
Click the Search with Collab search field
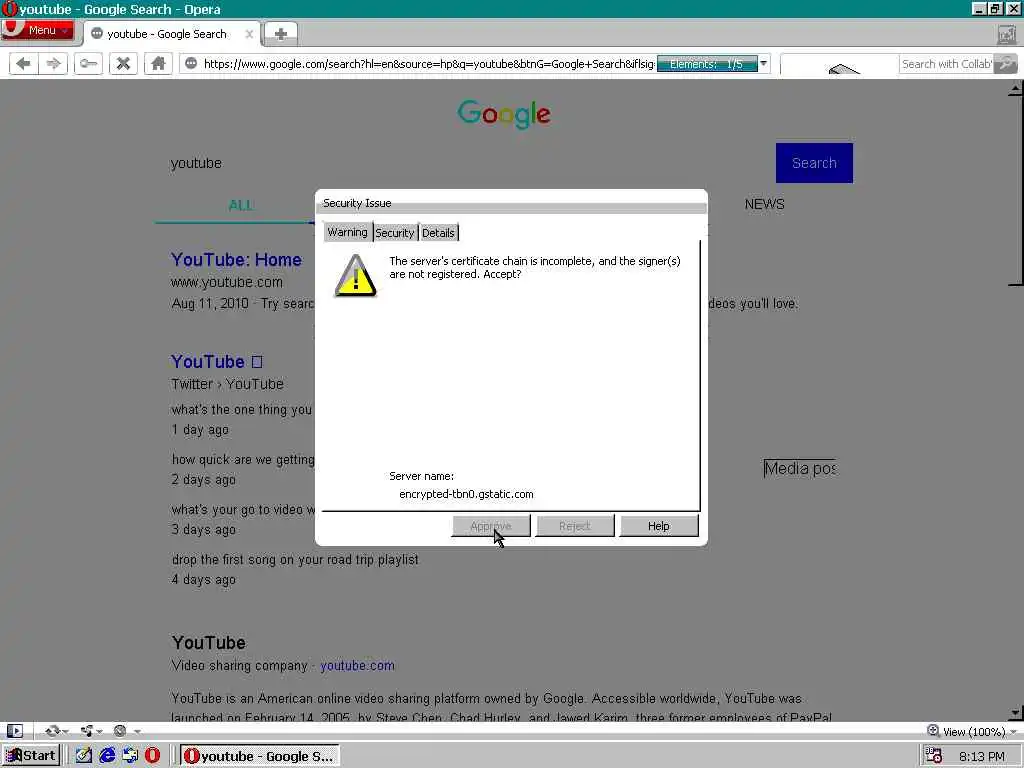[x=946, y=64]
